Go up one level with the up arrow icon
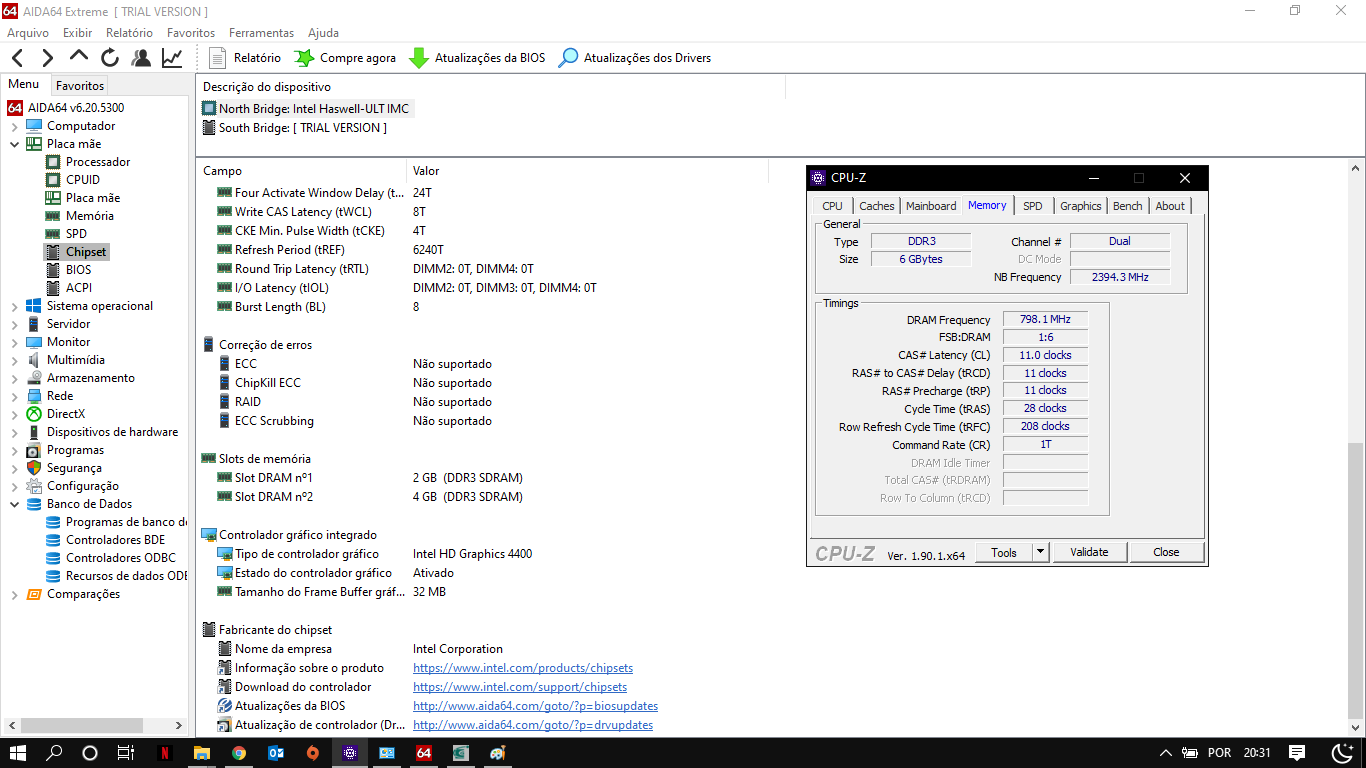The image size is (1366, 768). click(x=79, y=57)
